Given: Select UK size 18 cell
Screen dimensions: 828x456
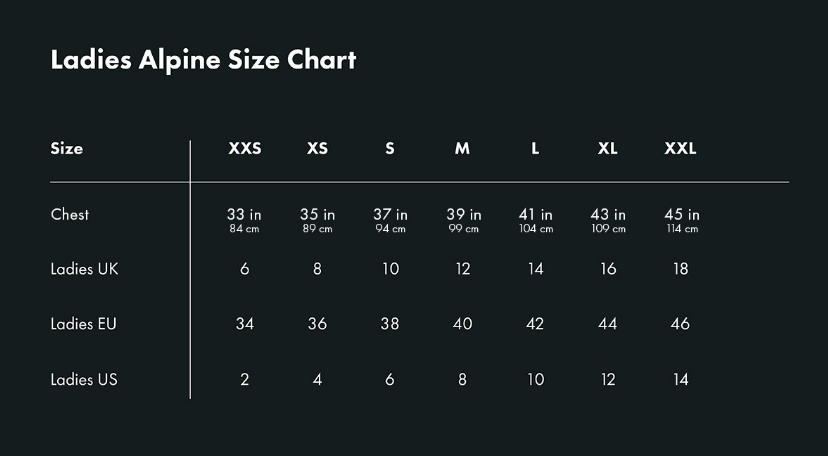Looking at the screenshot, I should pyautogui.click(x=680, y=269).
